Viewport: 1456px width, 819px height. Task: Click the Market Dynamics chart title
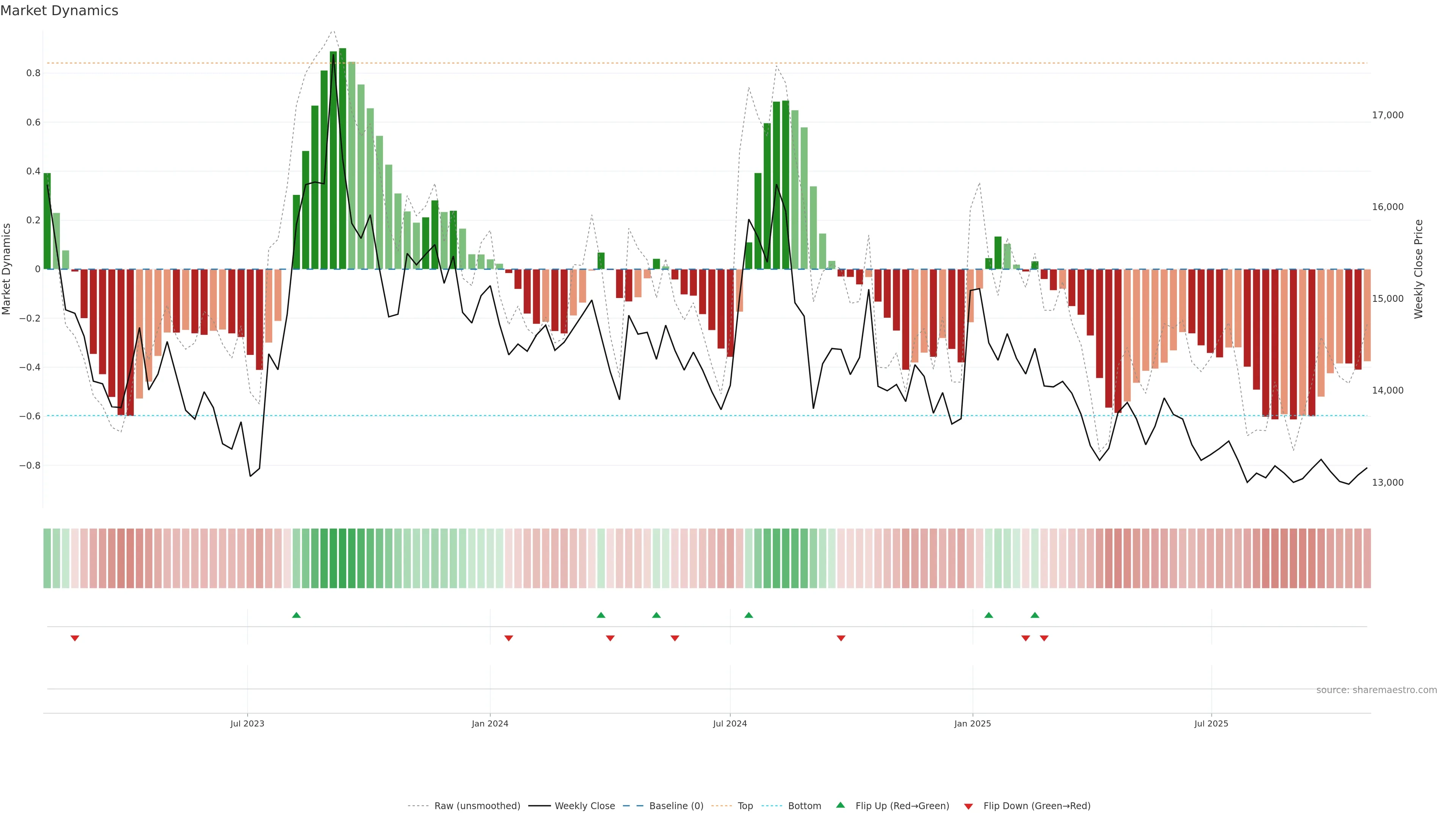[60, 11]
